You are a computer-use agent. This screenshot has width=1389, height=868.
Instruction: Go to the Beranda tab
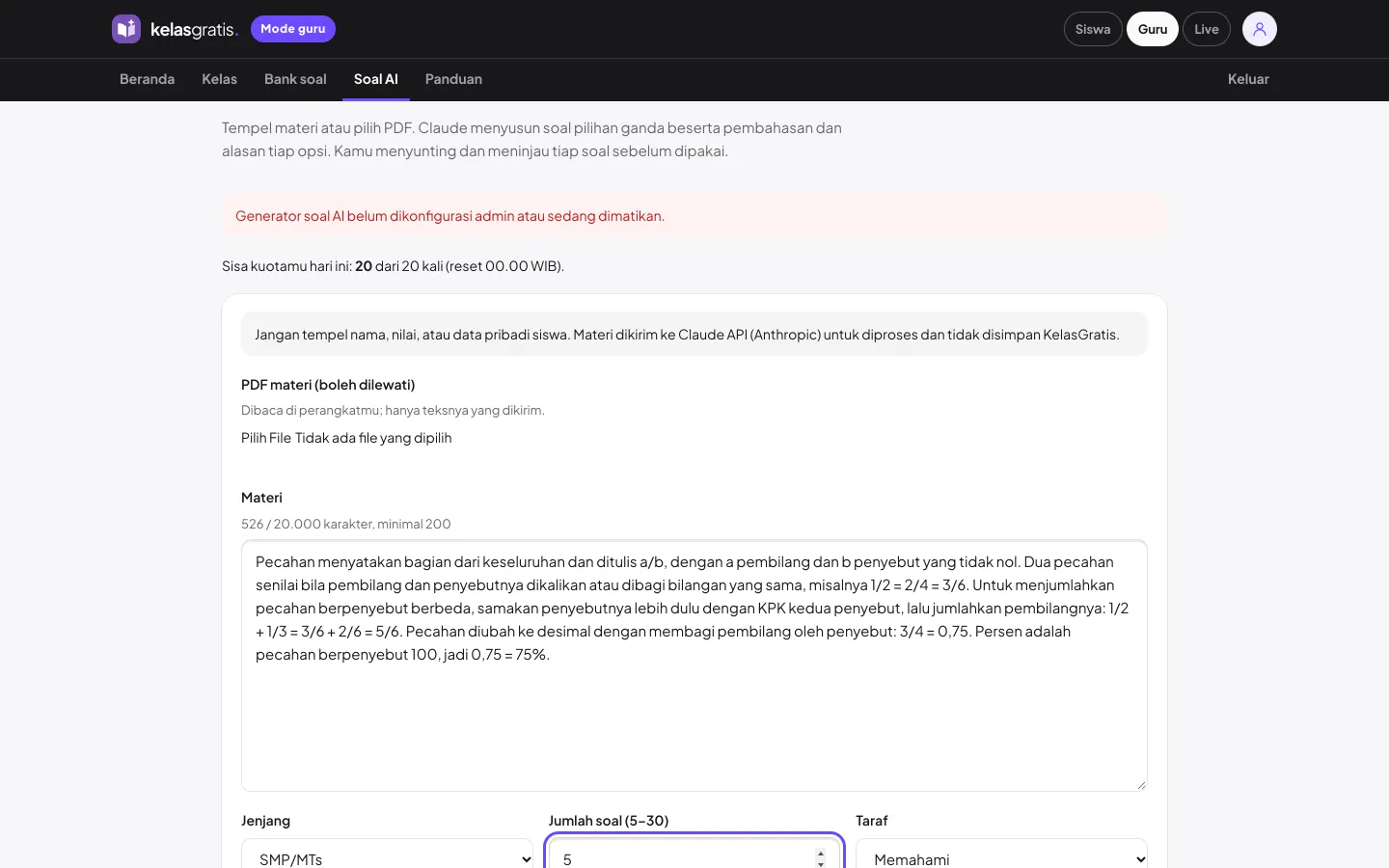pyautogui.click(x=147, y=79)
